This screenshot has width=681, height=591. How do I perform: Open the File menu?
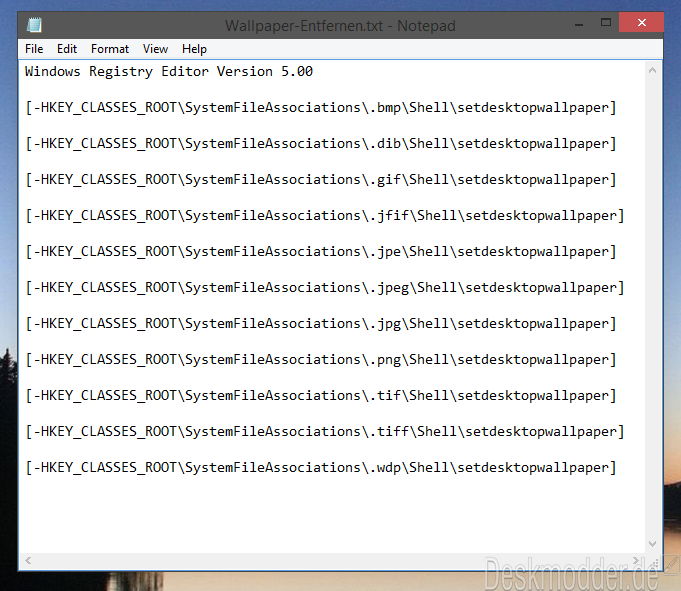(x=34, y=49)
